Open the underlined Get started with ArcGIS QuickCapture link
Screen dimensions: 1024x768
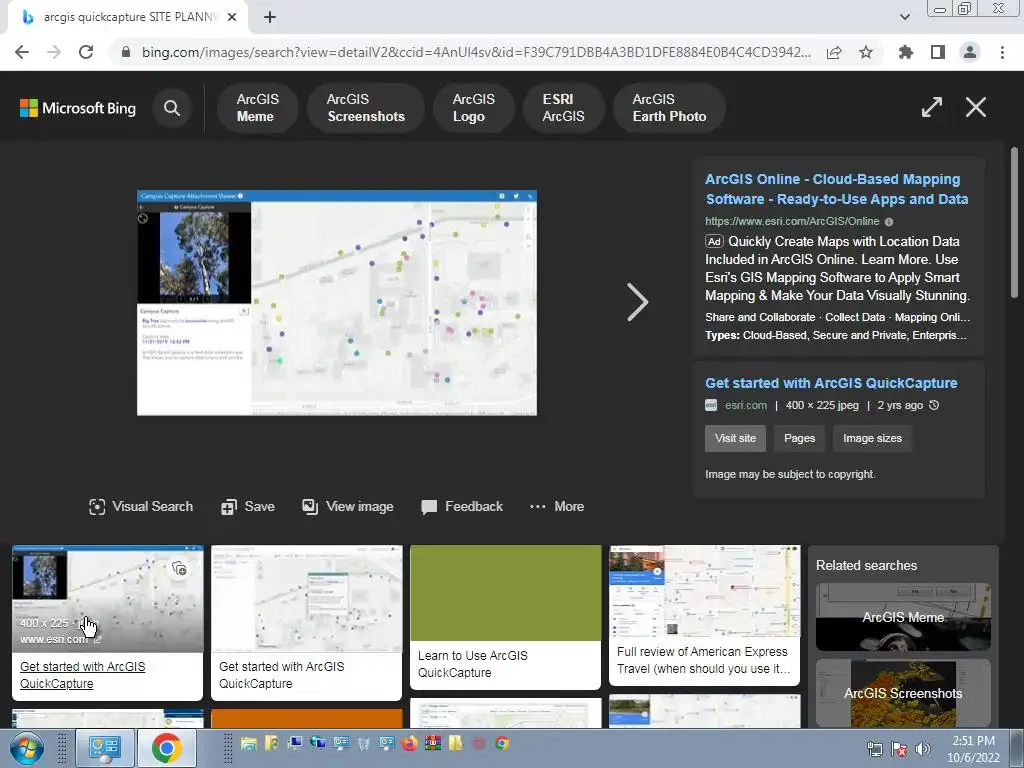click(82, 675)
